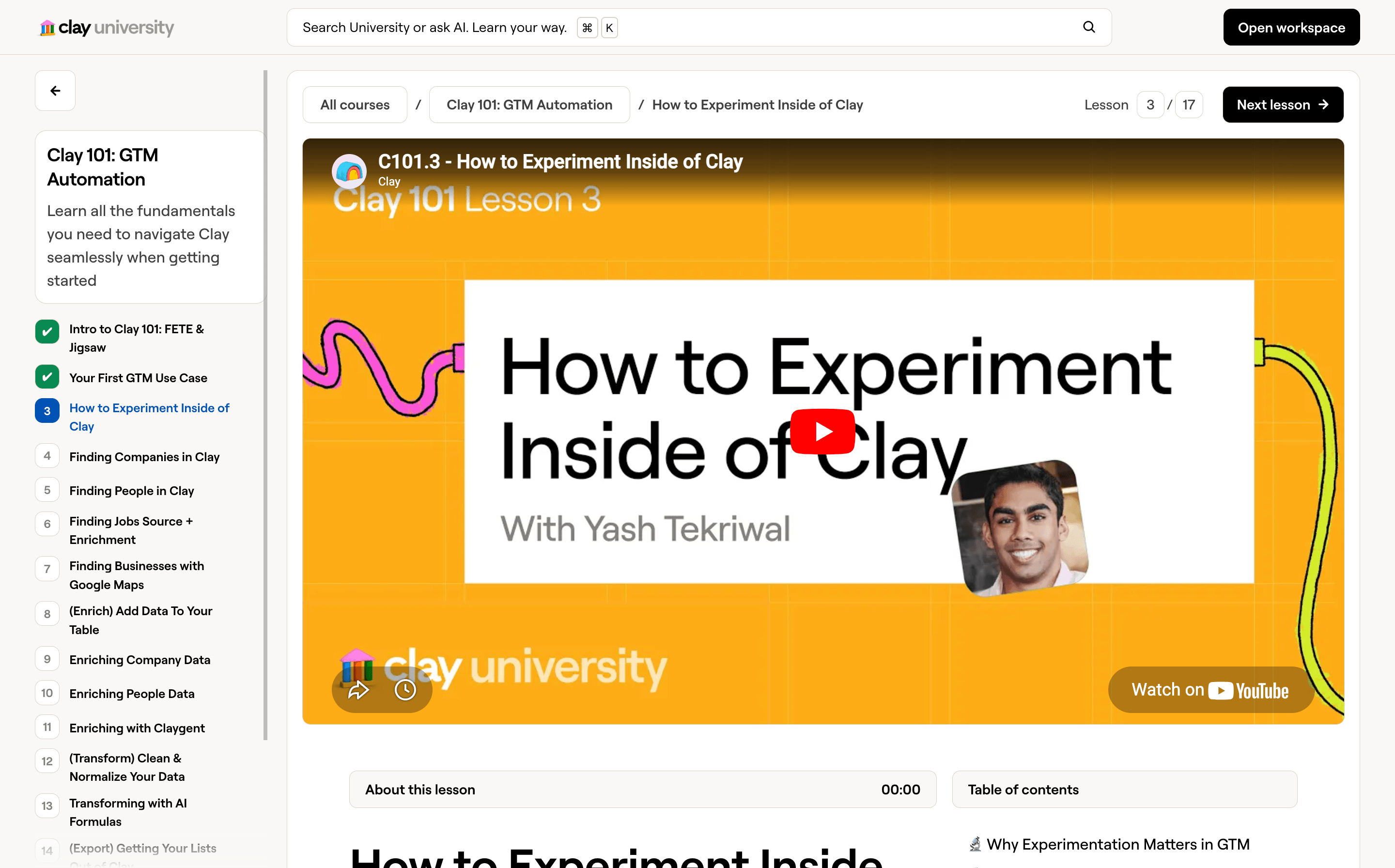Viewport: 1395px width, 868px height.
Task: Select lesson 4 number box Finding Companies
Action: coord(47,456)
